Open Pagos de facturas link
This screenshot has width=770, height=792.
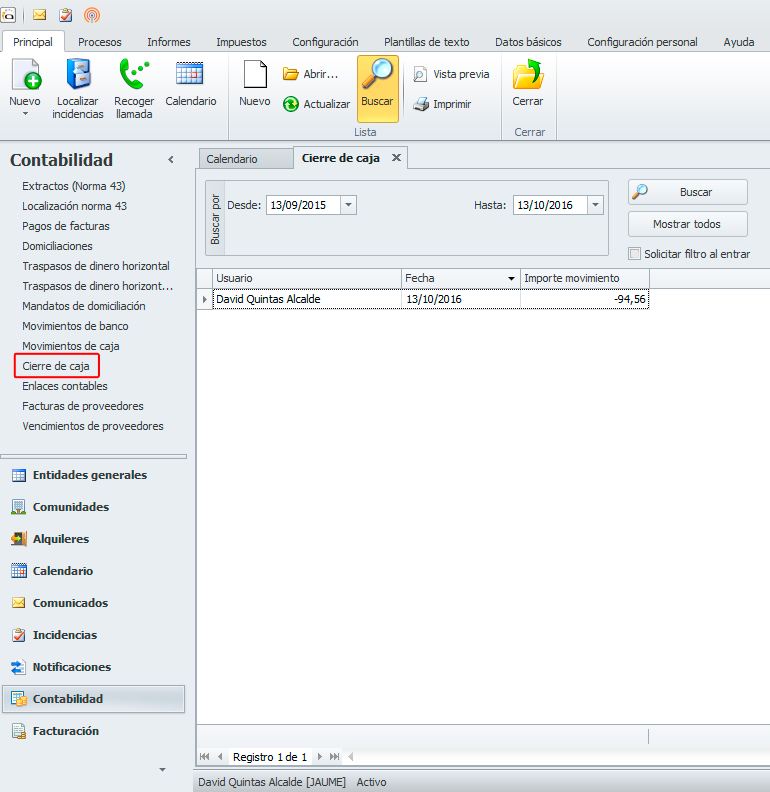[x=66, y=226]
